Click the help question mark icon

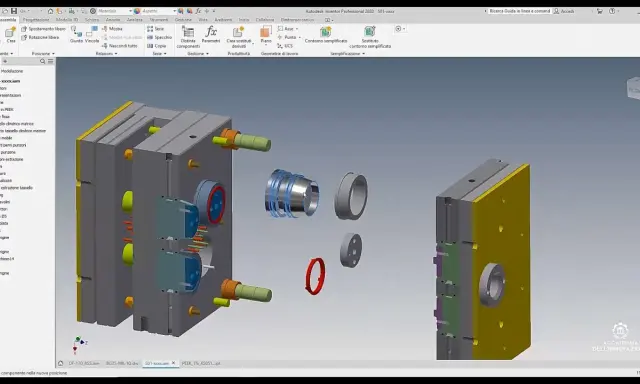coord(612,11)
